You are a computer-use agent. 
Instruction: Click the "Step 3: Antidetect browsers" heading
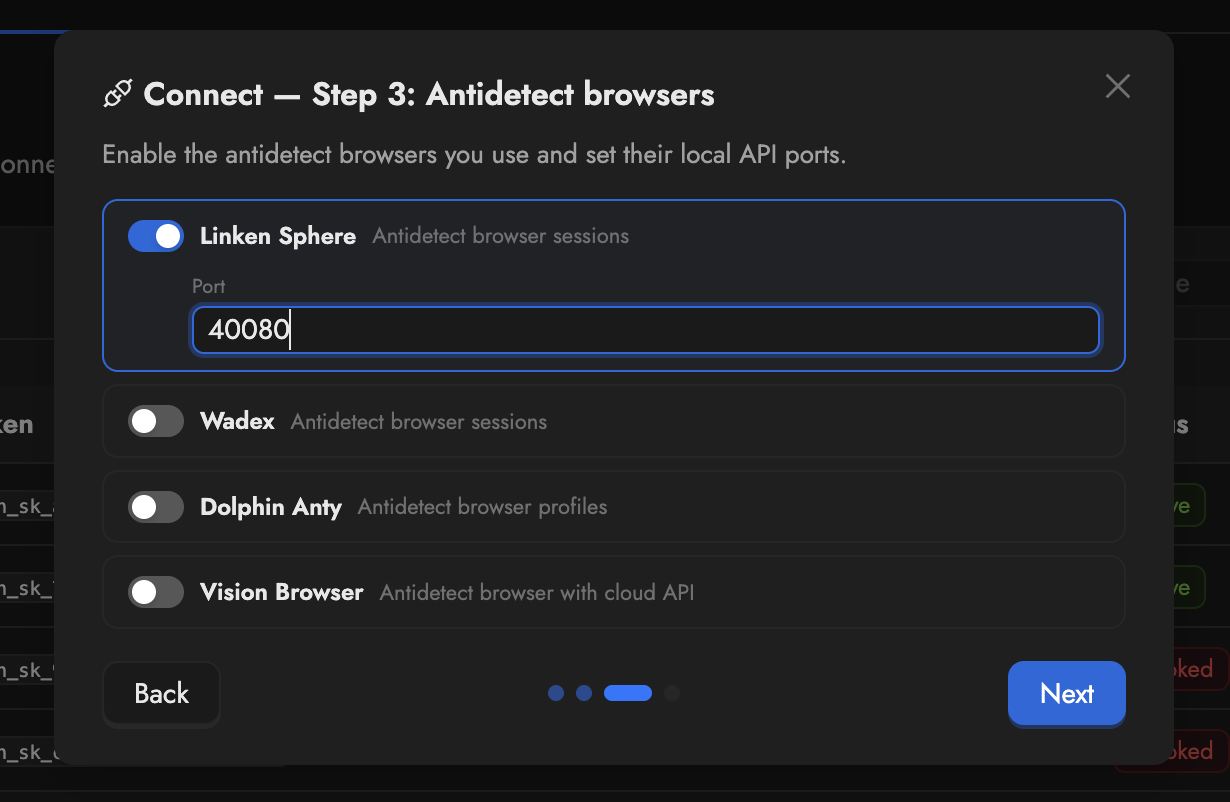point(513,95)
